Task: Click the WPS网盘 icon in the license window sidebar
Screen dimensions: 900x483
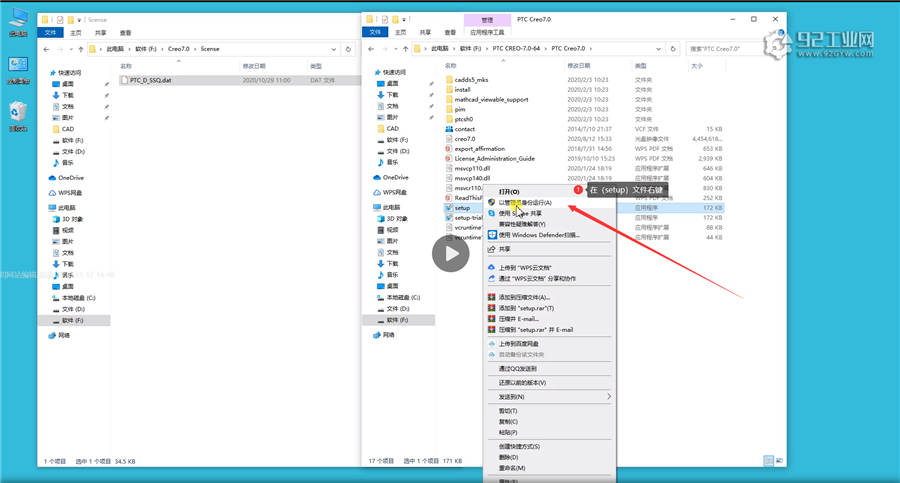Action: (52, 193)
